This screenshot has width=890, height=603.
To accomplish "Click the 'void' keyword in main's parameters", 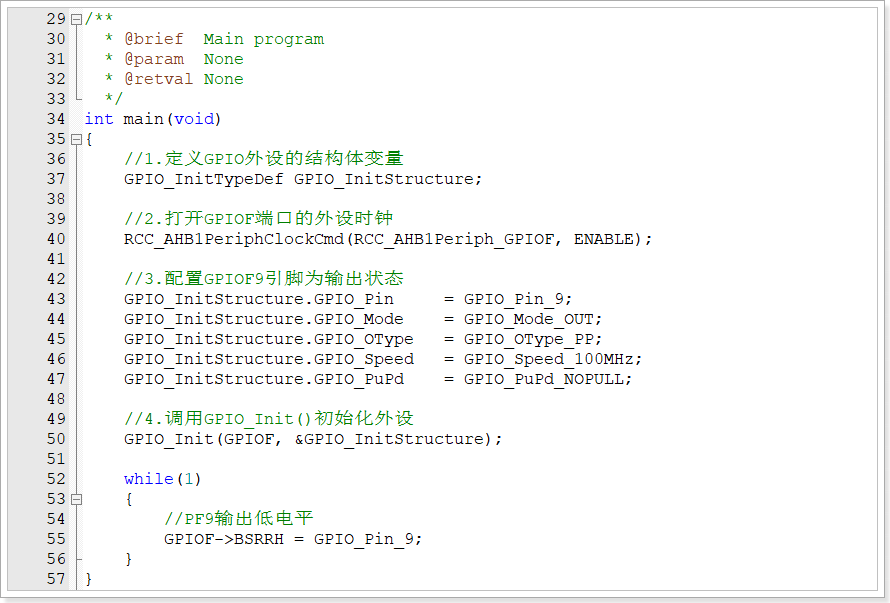I will coord(194,119).
